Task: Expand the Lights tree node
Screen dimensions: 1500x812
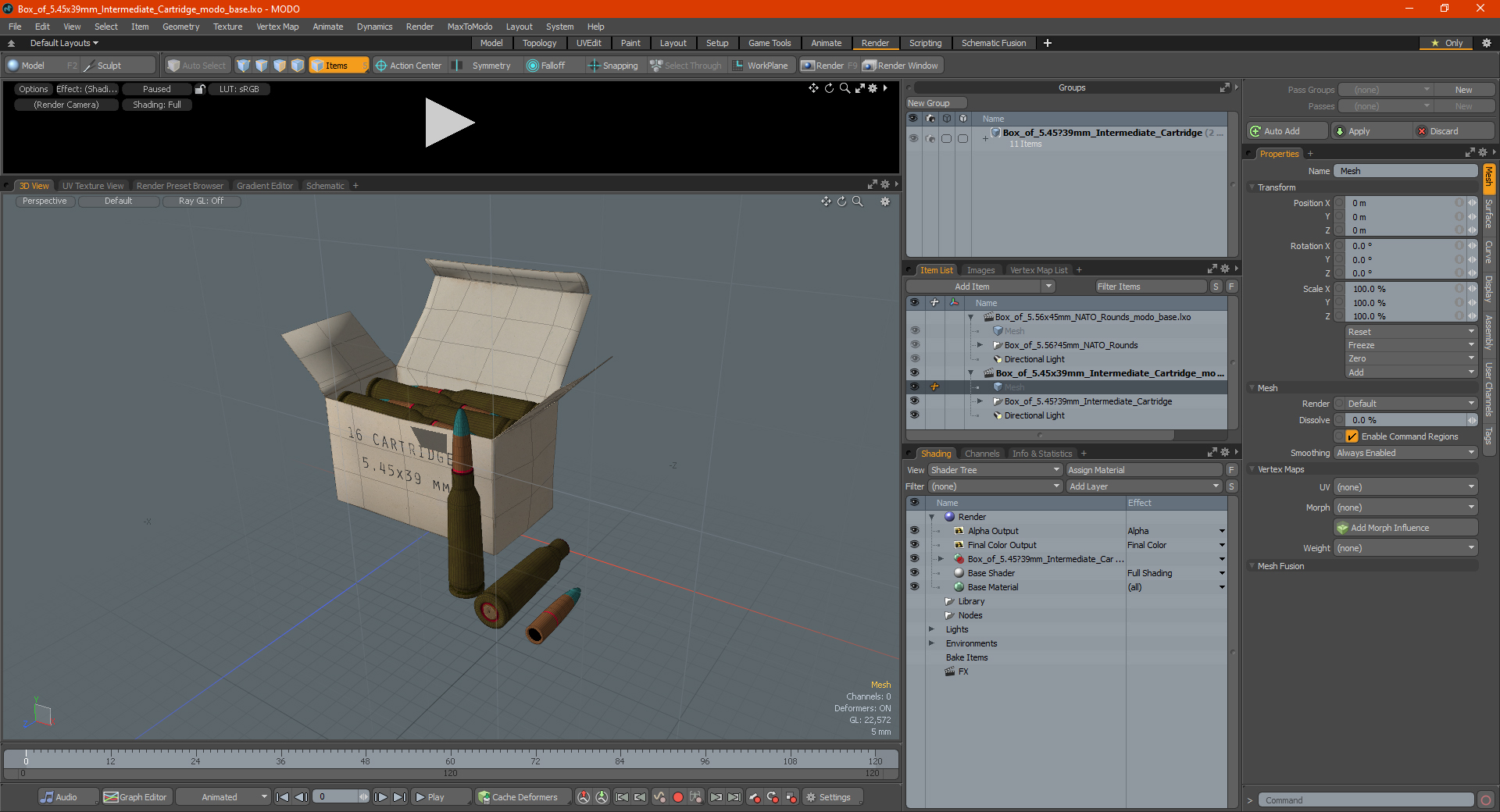Action: [931, 629]
